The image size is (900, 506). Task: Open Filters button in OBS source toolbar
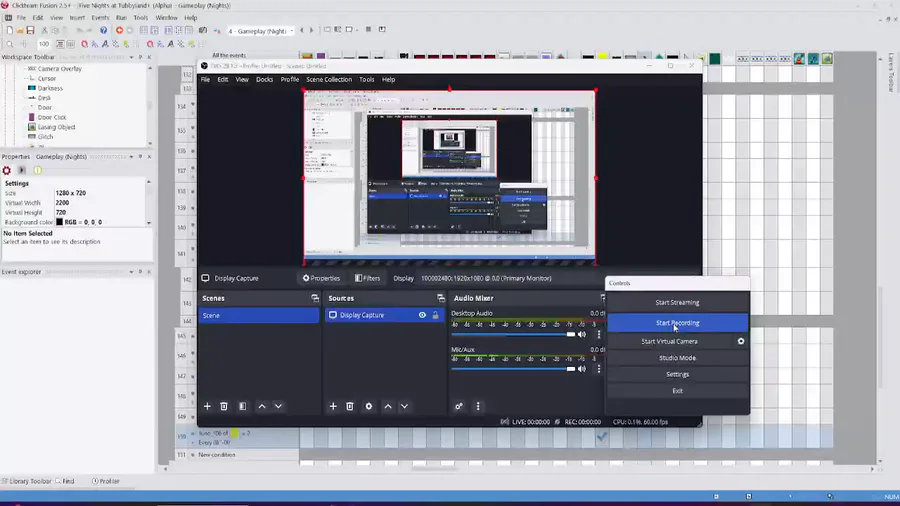click(x=367, y=278)
